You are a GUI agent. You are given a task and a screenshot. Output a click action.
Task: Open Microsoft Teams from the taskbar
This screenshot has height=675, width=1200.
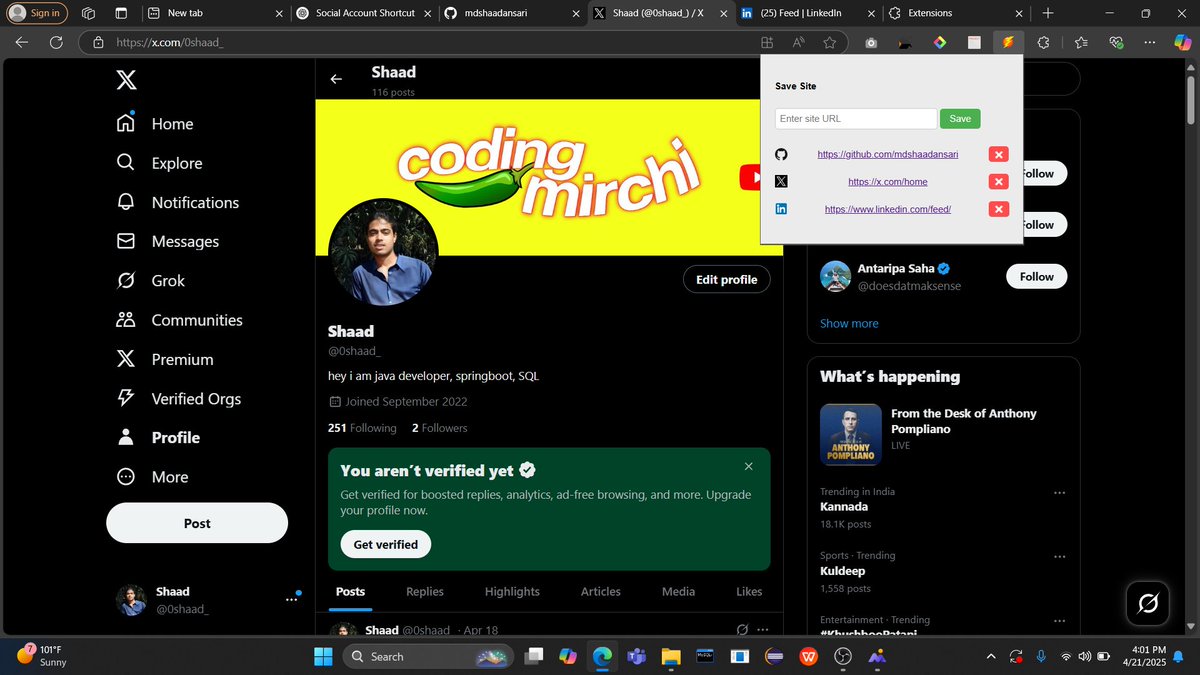636,656
